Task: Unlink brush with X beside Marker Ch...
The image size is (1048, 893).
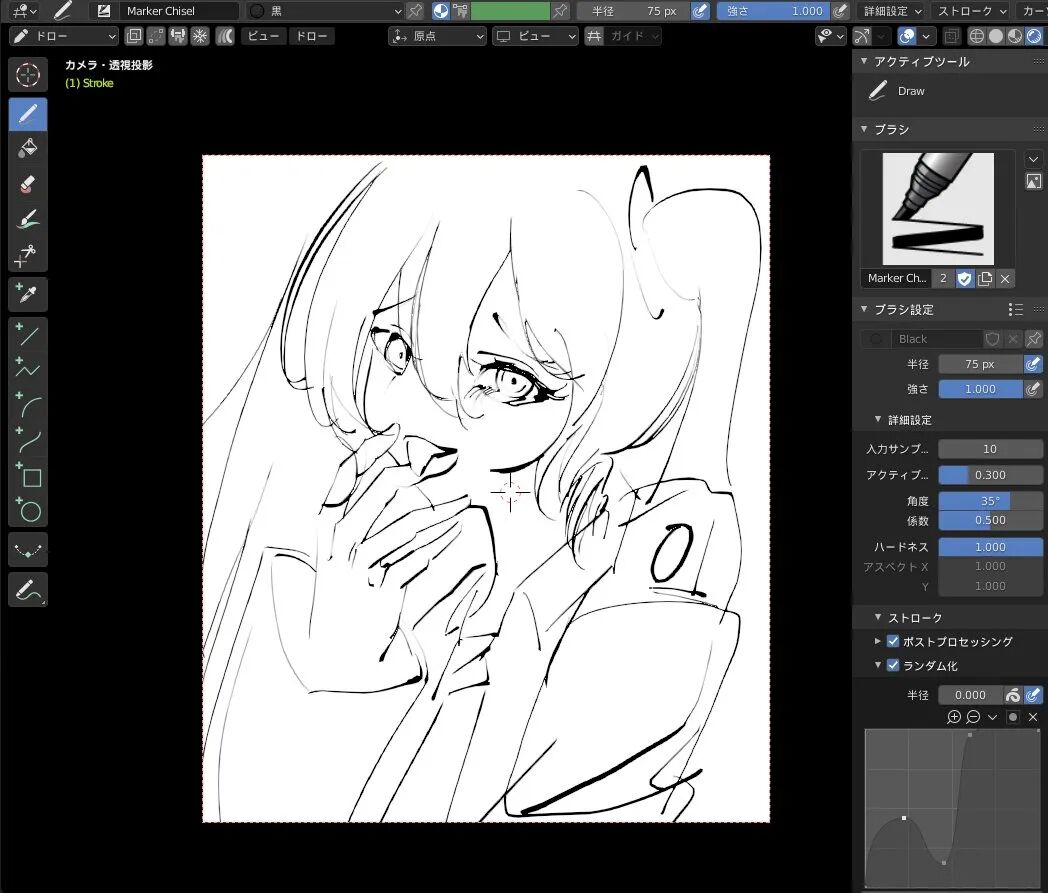Action: 1005,279
